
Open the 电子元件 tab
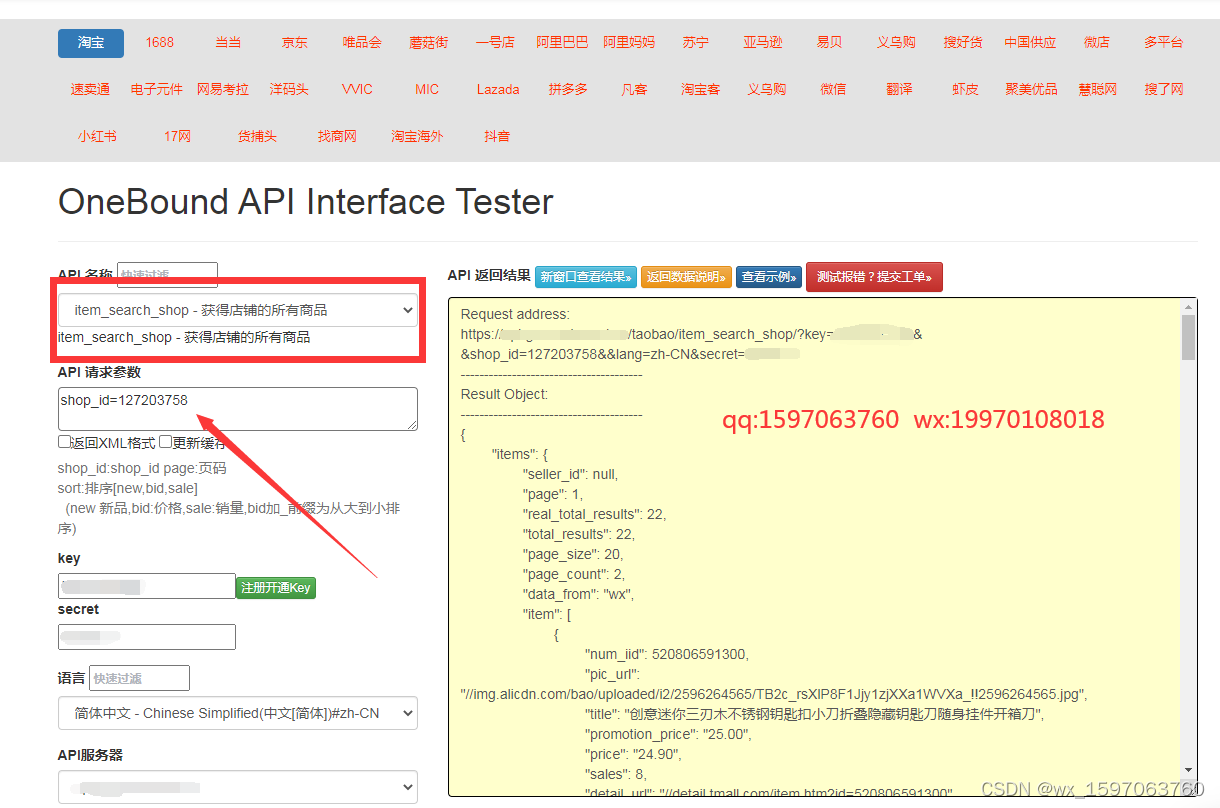[157, 89]
